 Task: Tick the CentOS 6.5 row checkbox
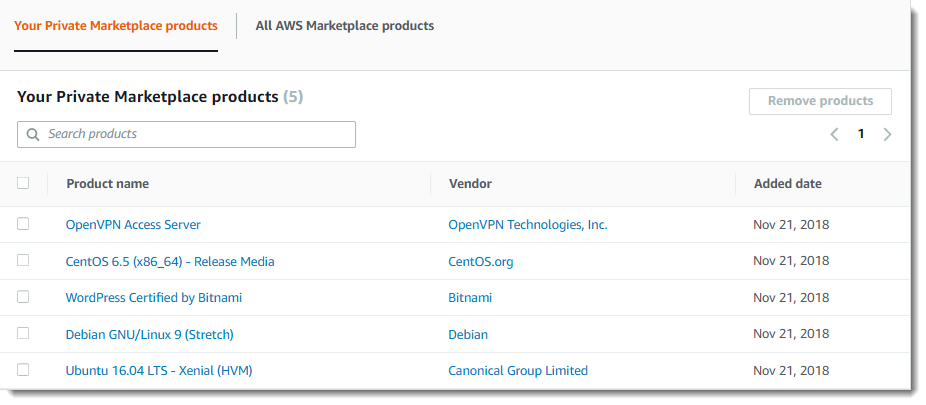coord(23,260)
